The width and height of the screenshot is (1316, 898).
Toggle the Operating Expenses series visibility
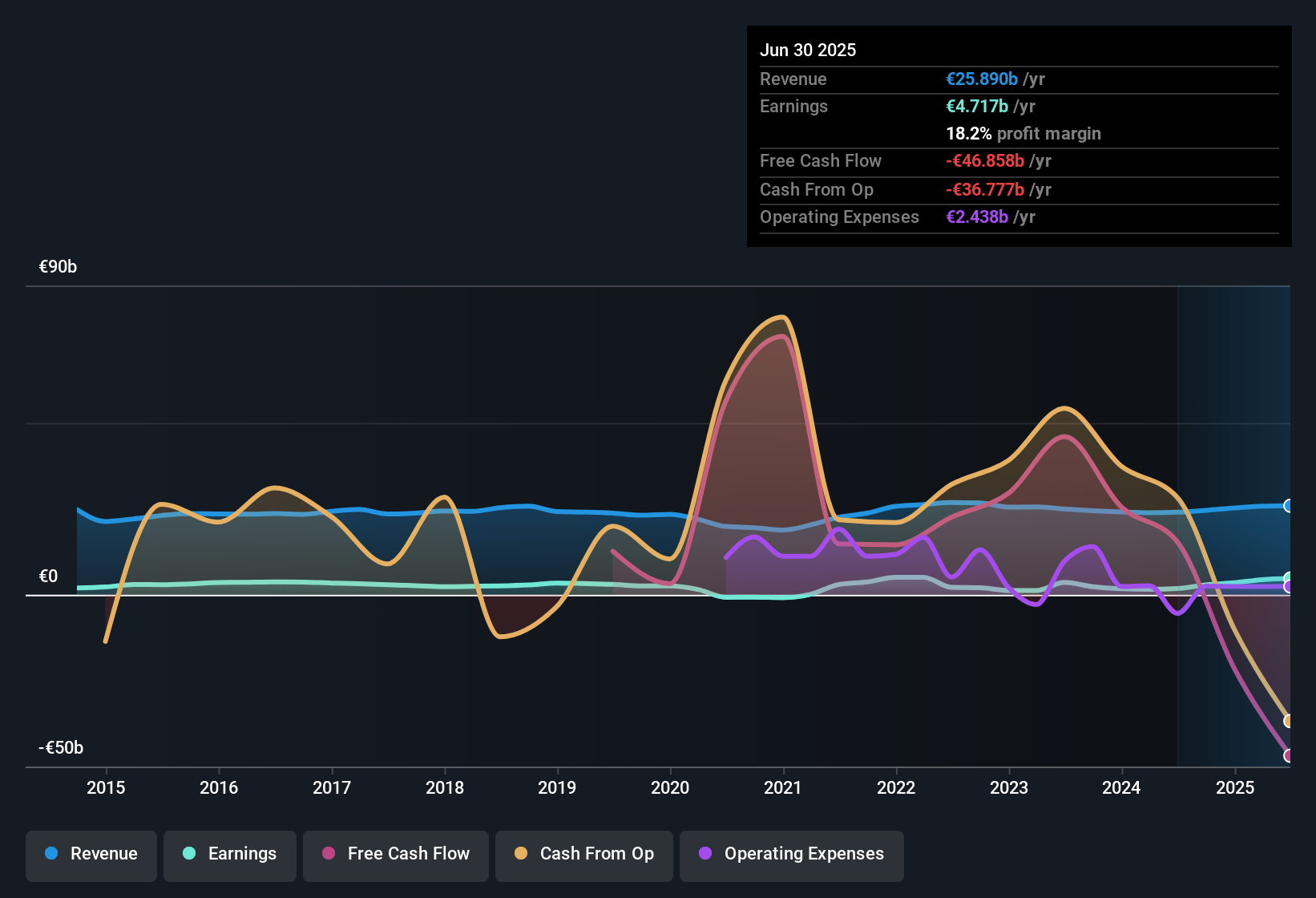click(x=791, y=855)
